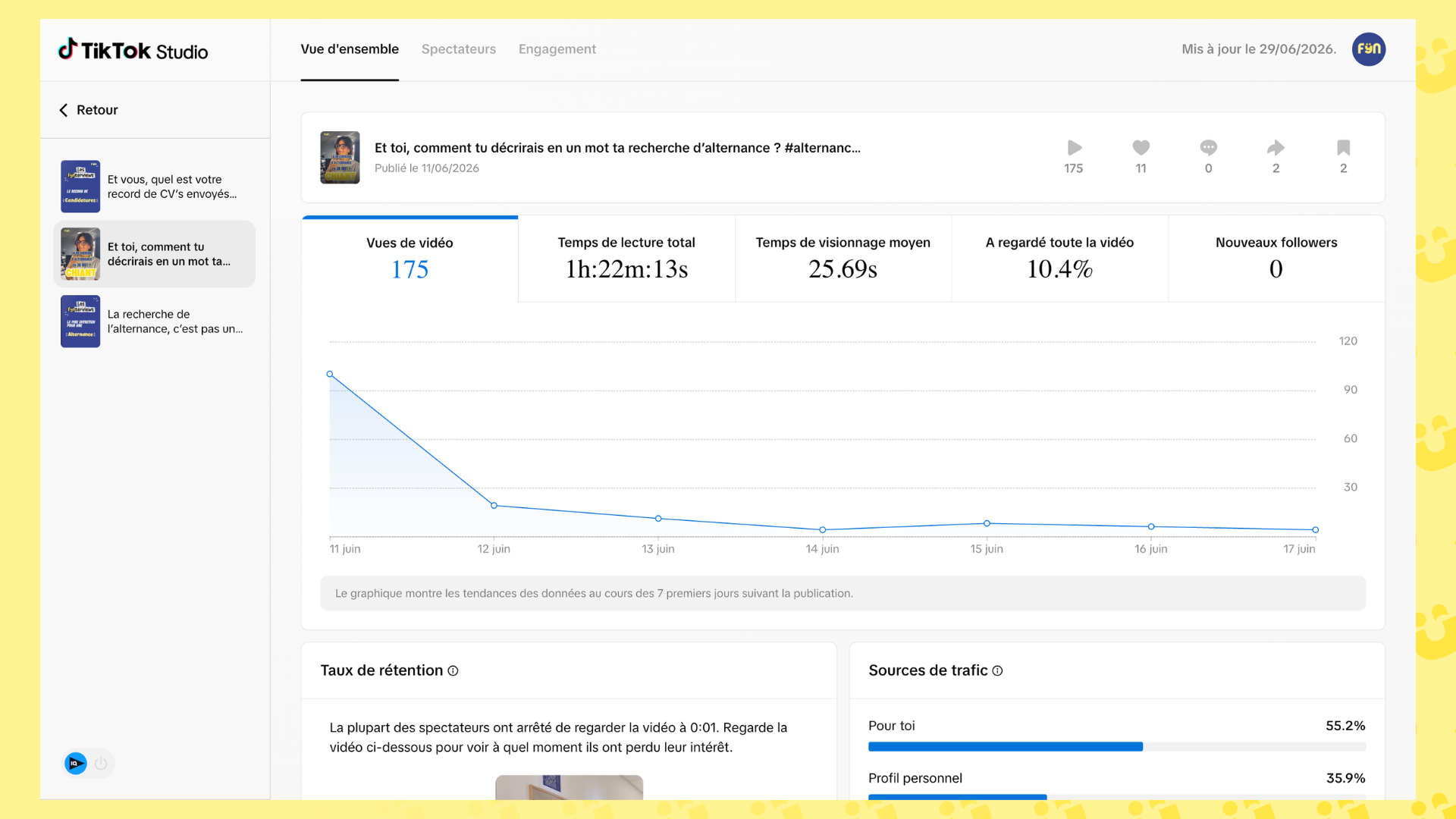The width and height of the screenshot is (1456, 819).
Task: Open the Spectateurs tab
Action: point(459,49)
